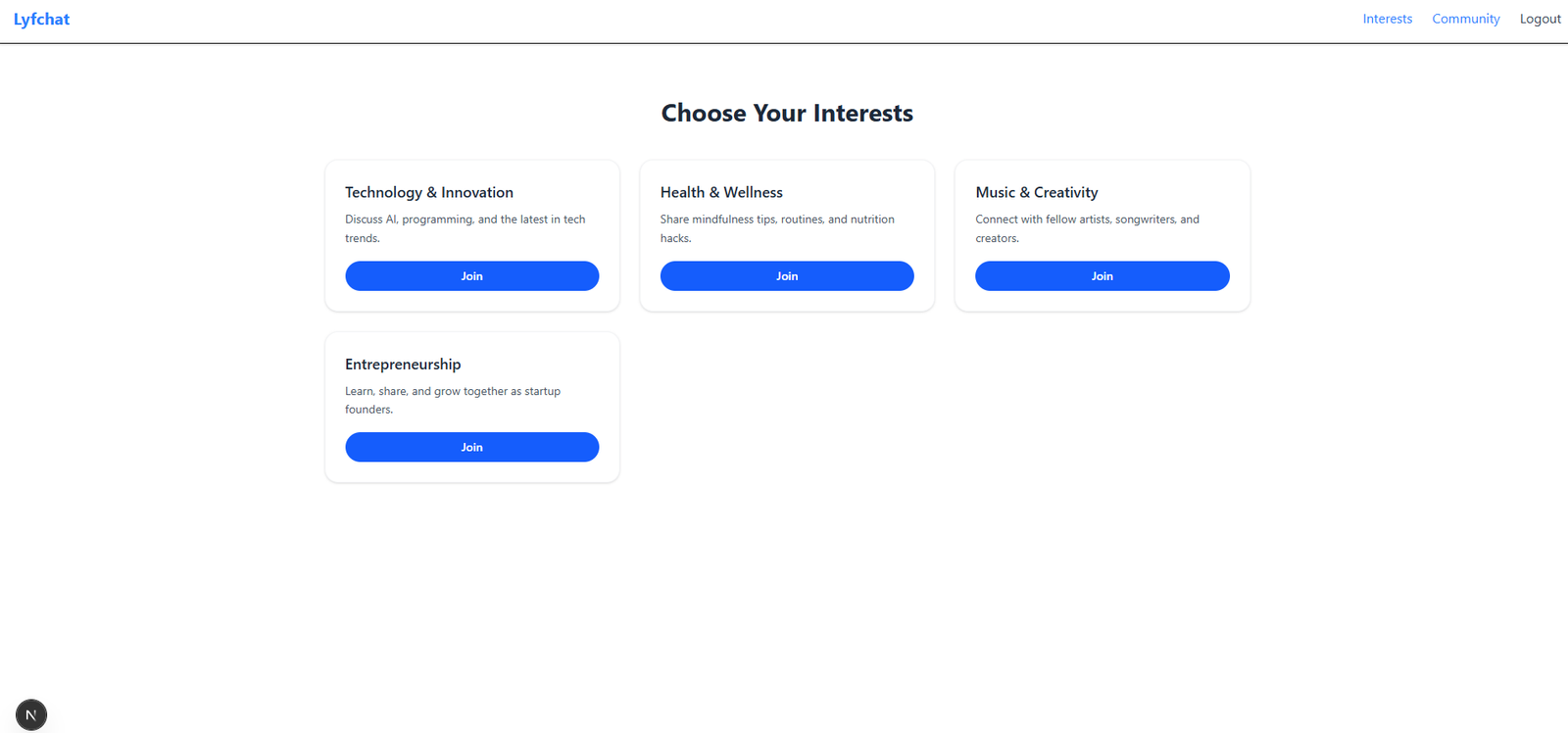
Task: Go to the Interests nav link
Action: coord(1387,19)
